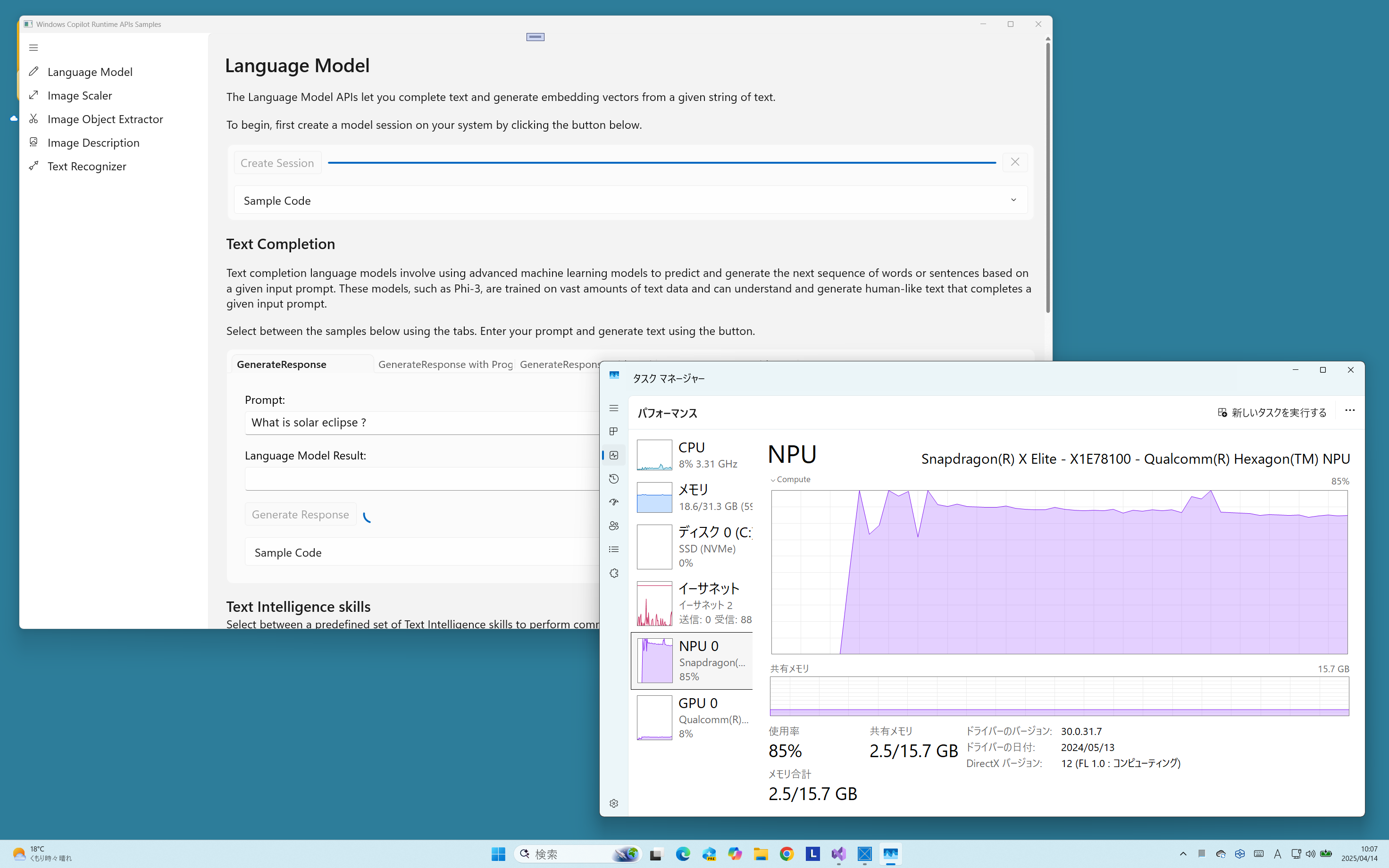Select Text Recognizer in the navigation pane
The image size is (1389, 868).
coord(87,166)
